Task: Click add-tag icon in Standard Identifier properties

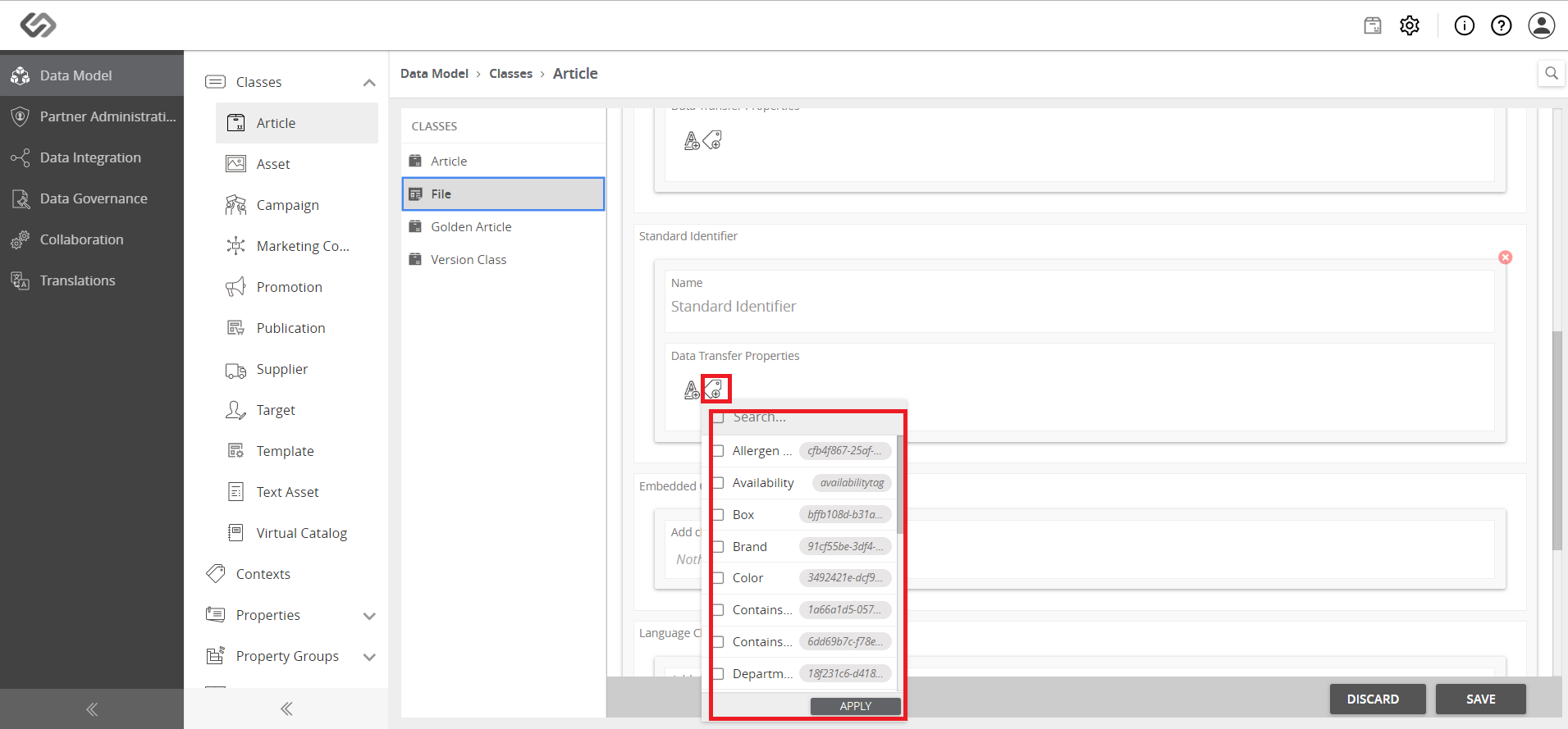Action: (713, 389)
